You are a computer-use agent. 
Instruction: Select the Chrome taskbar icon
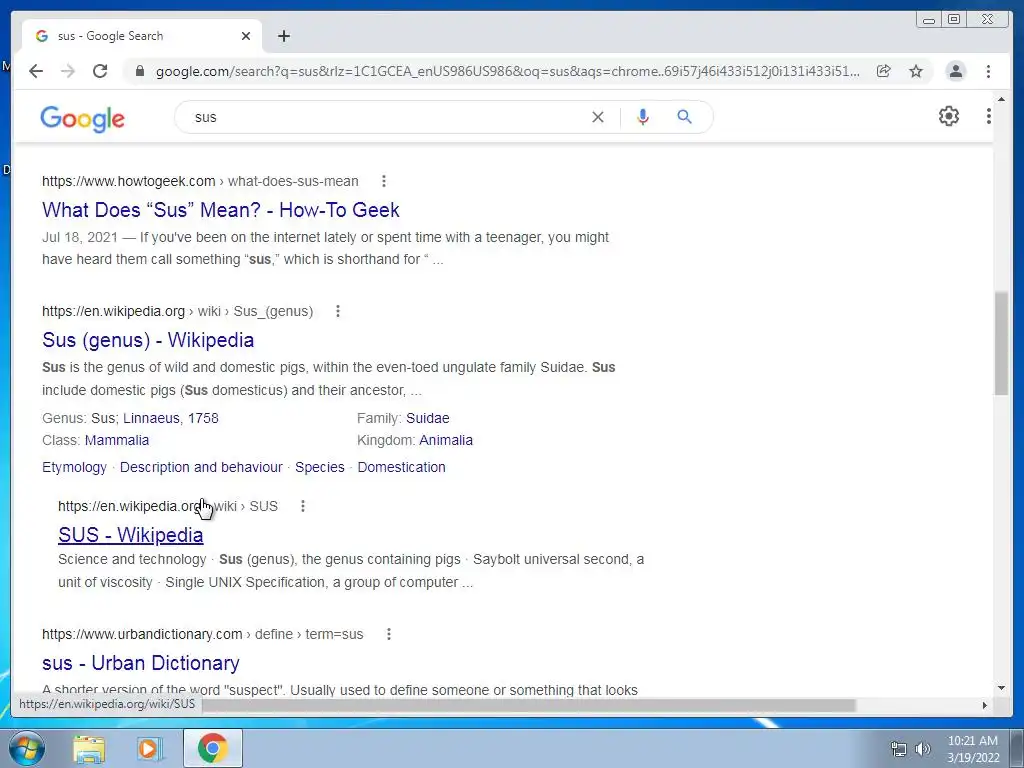213,748
